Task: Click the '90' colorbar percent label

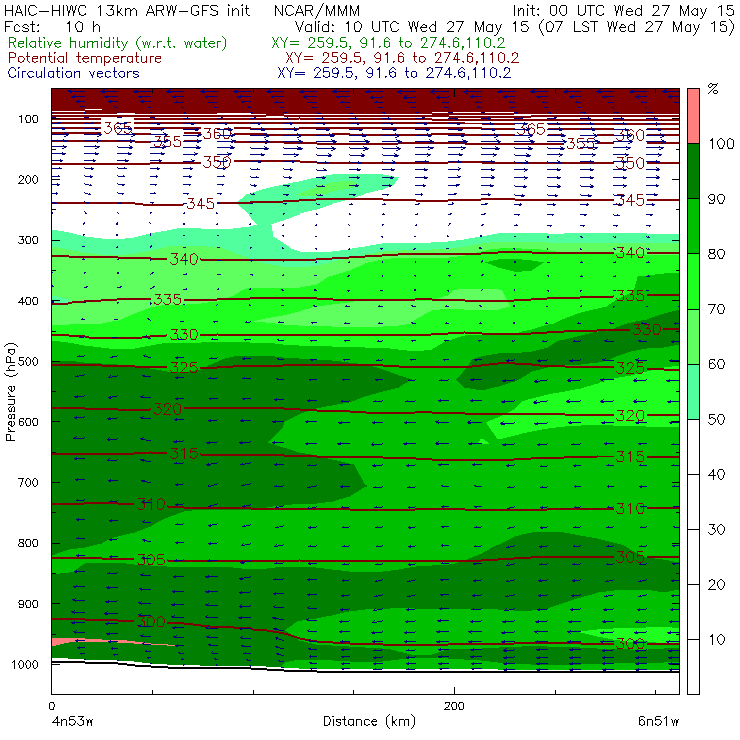Action: (716, 199)
